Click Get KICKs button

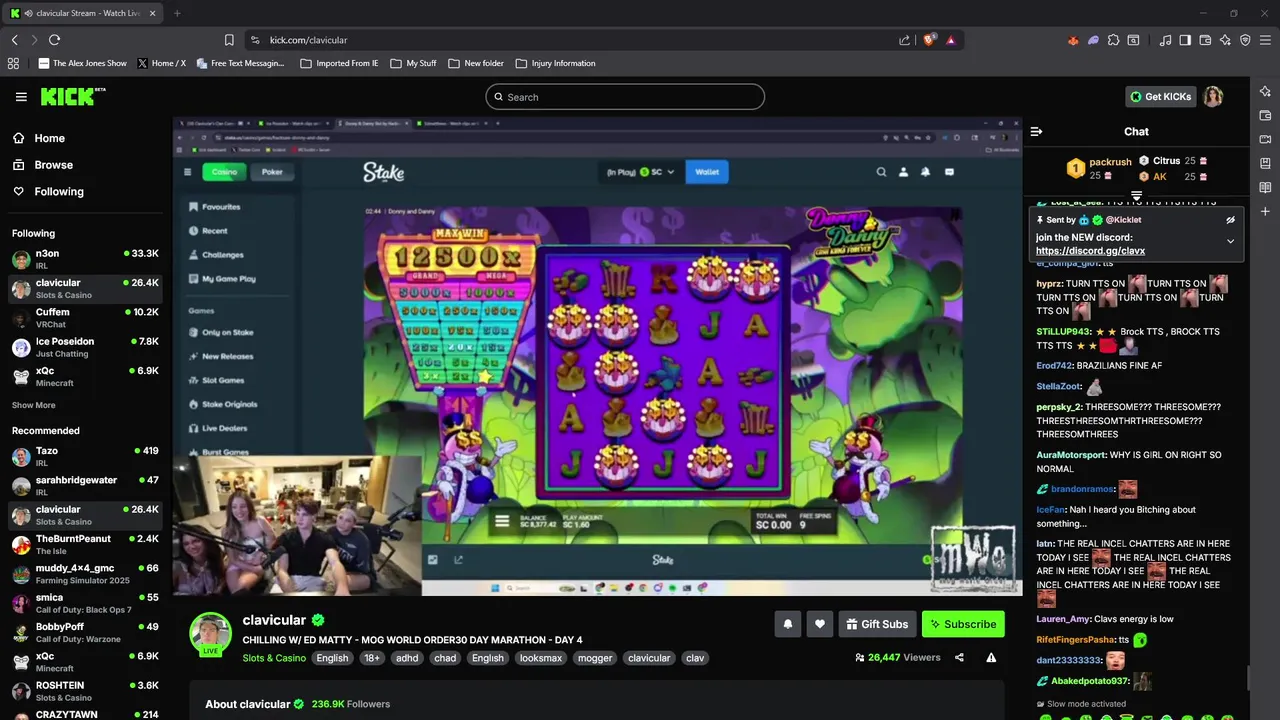tap(1161, 97)
